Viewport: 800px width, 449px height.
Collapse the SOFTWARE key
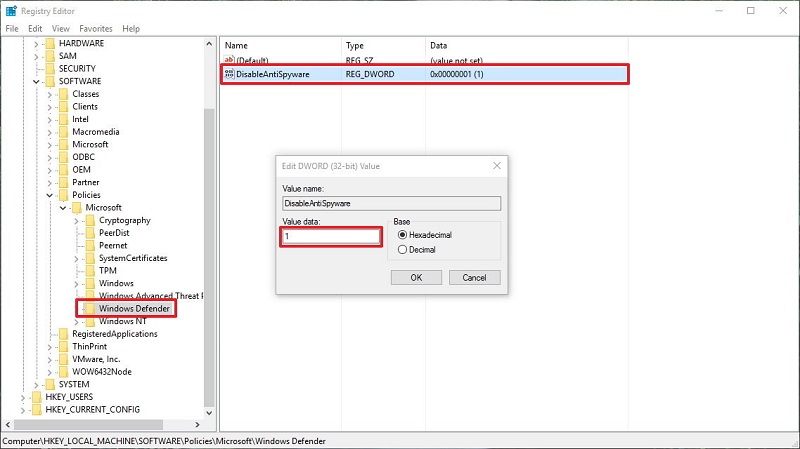36,81
